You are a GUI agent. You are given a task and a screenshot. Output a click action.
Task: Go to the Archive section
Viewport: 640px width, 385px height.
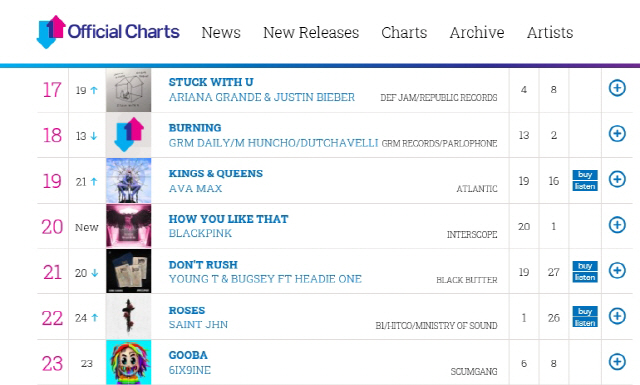(477, 32)
